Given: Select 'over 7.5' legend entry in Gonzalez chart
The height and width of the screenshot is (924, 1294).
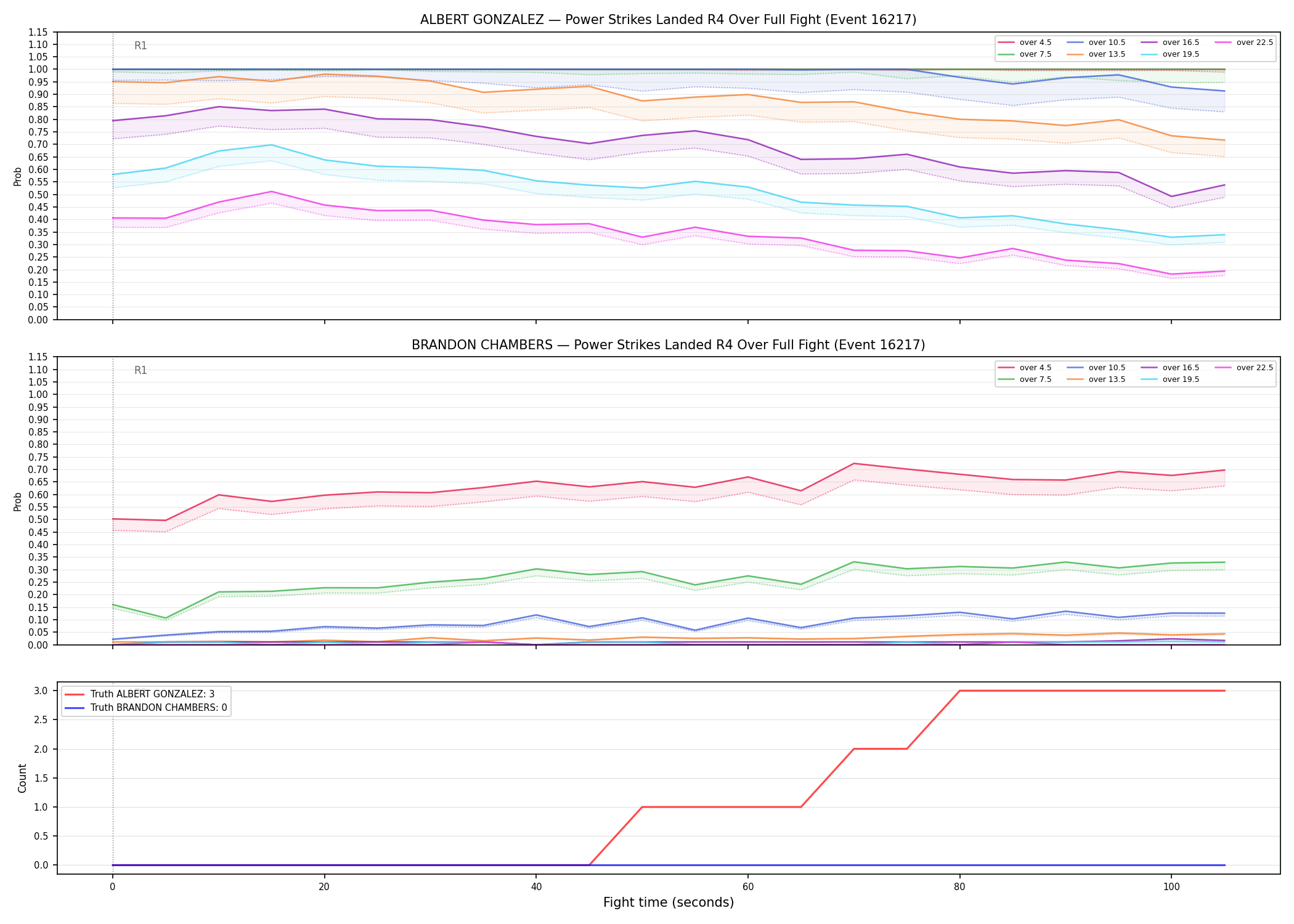Looking at the screenshot, I should pos(1025,54).
